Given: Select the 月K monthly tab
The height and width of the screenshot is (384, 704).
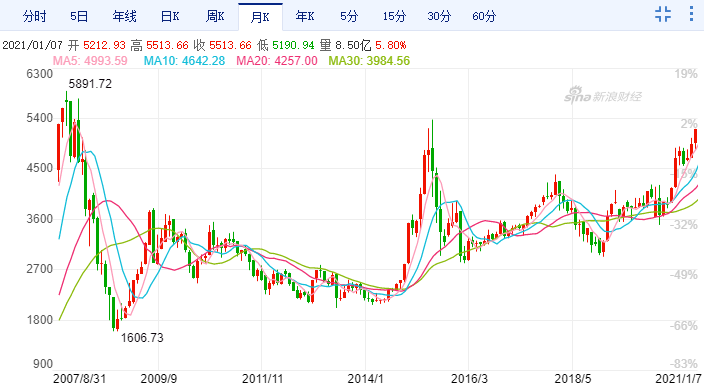Looking at the screenshot, I should pos(260,17).
